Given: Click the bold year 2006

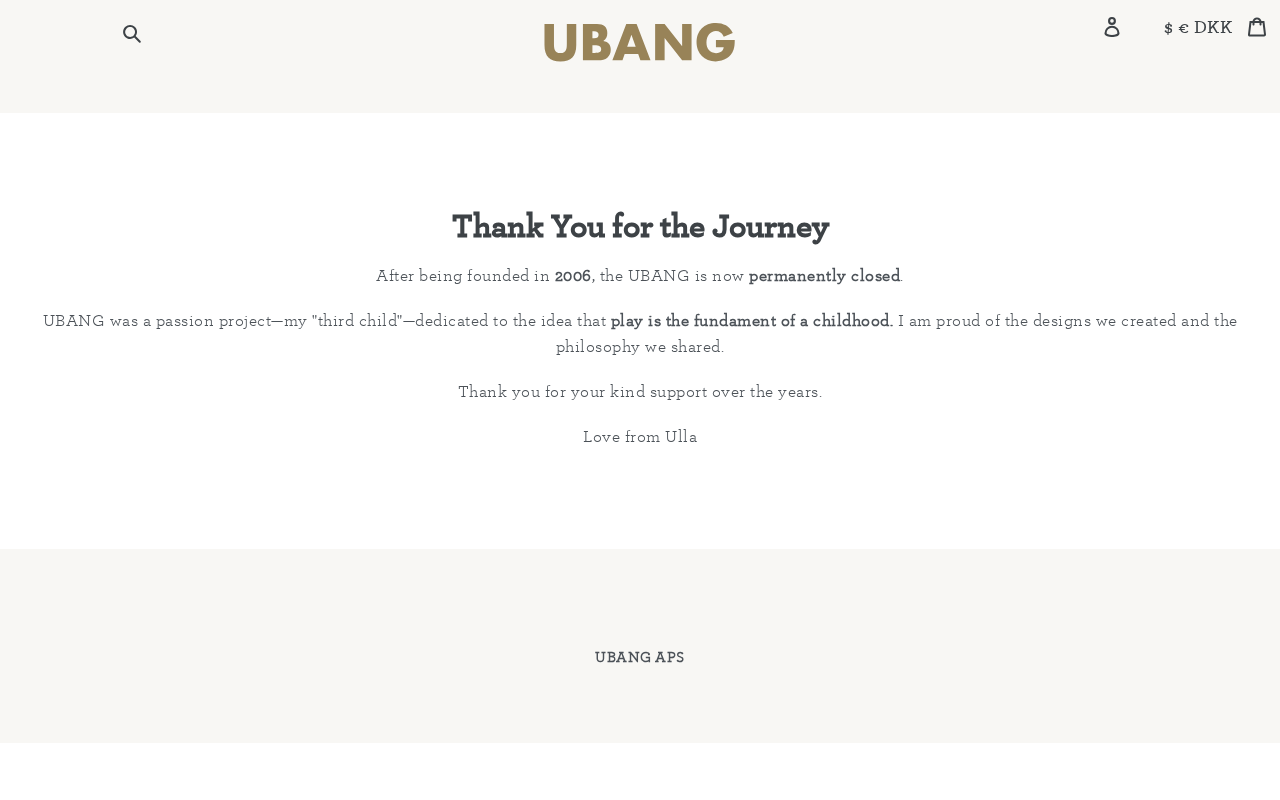Looking at the screenshot, I should [572, 276].
